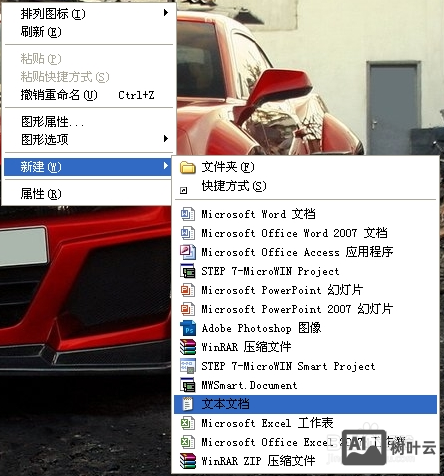Click the icon of Microsoft PowerPoint 幻灯片
This screenshot has width=444, height=476.
coord(188,290)
